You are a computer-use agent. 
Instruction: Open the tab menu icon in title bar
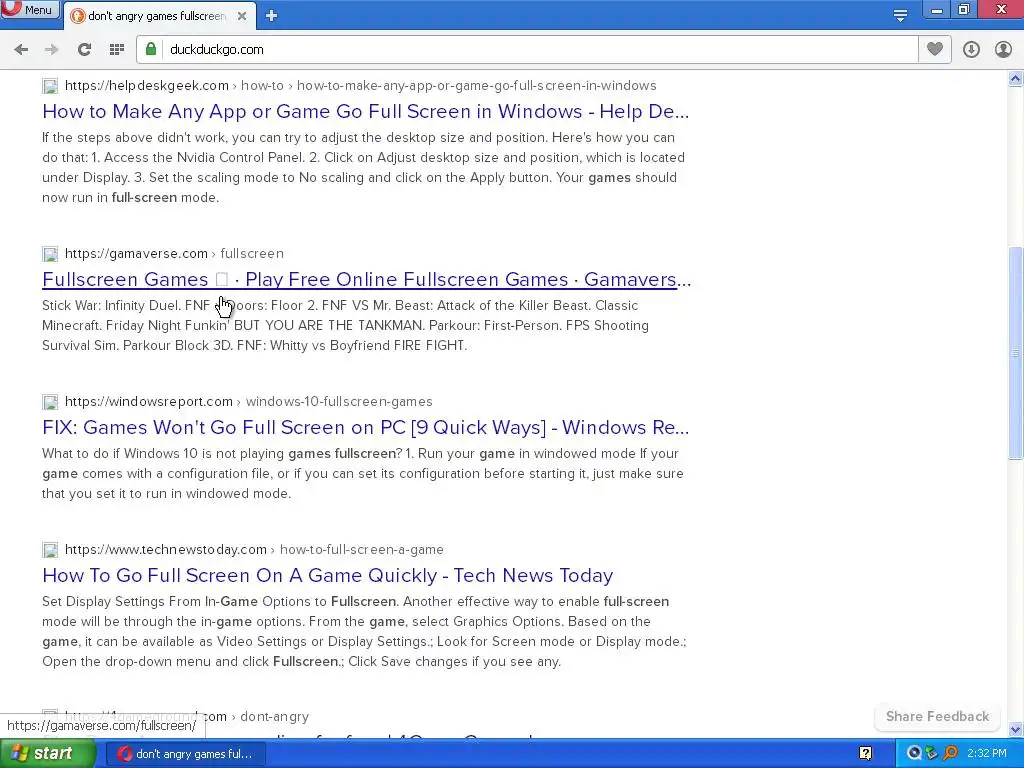[x=900, y=14]
